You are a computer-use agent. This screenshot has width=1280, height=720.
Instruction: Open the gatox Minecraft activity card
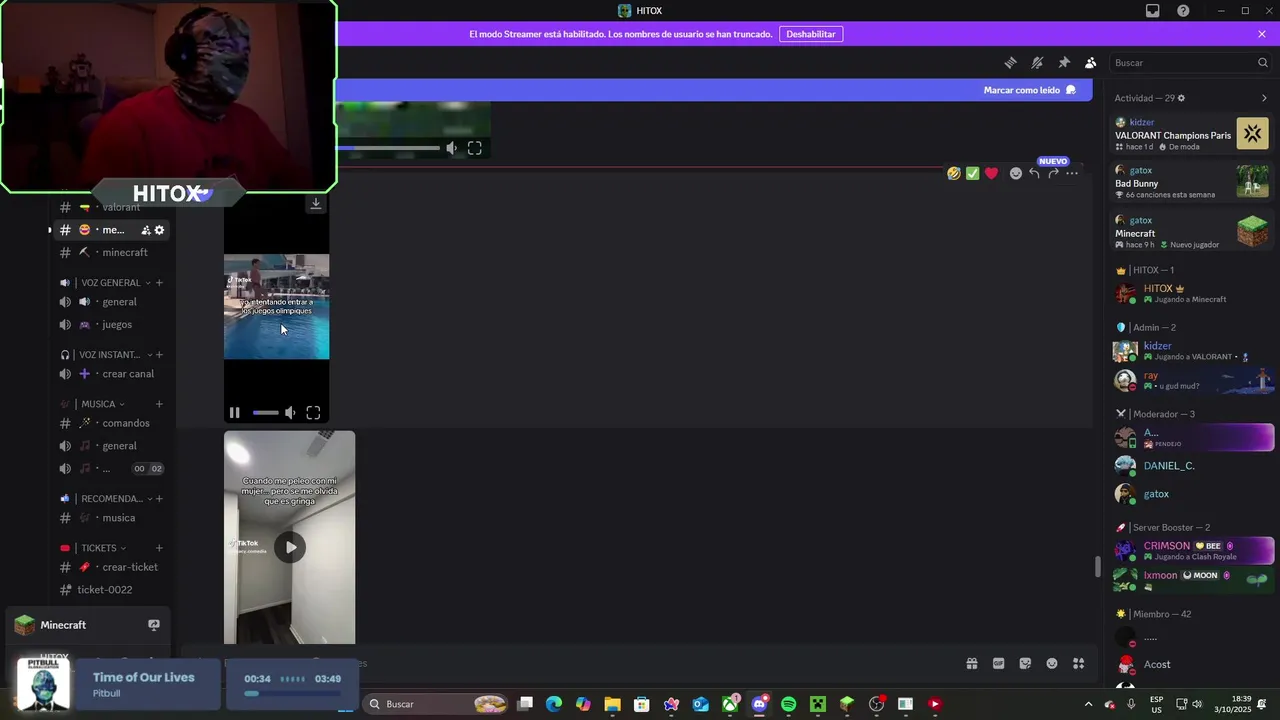[1191, 232]
